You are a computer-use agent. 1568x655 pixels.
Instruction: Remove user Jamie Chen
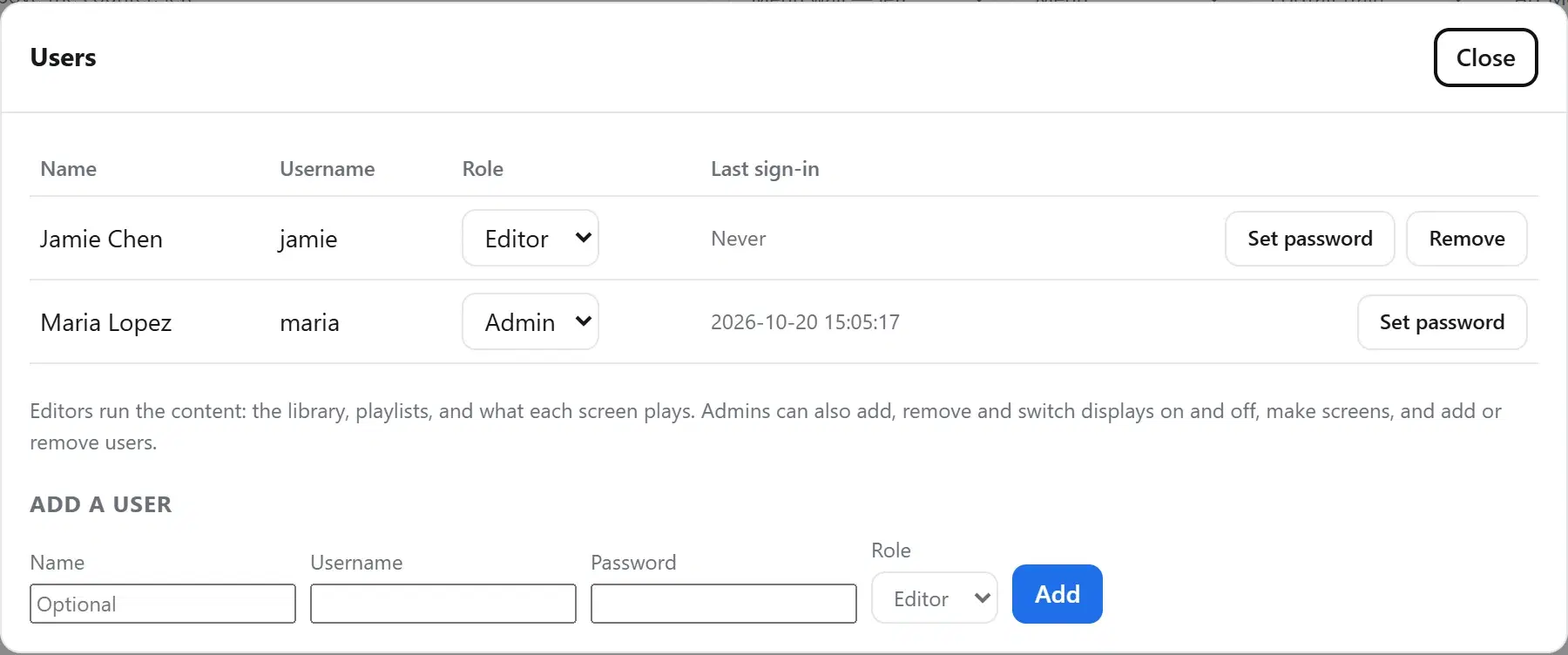point(1466,239)
